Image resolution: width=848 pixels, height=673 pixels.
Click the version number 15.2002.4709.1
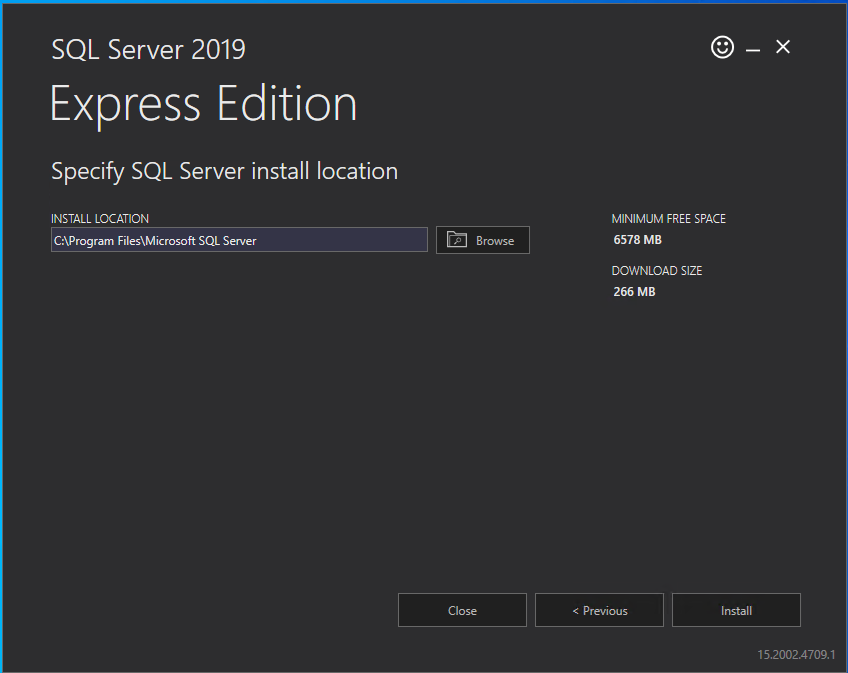(x=796, y=655)
